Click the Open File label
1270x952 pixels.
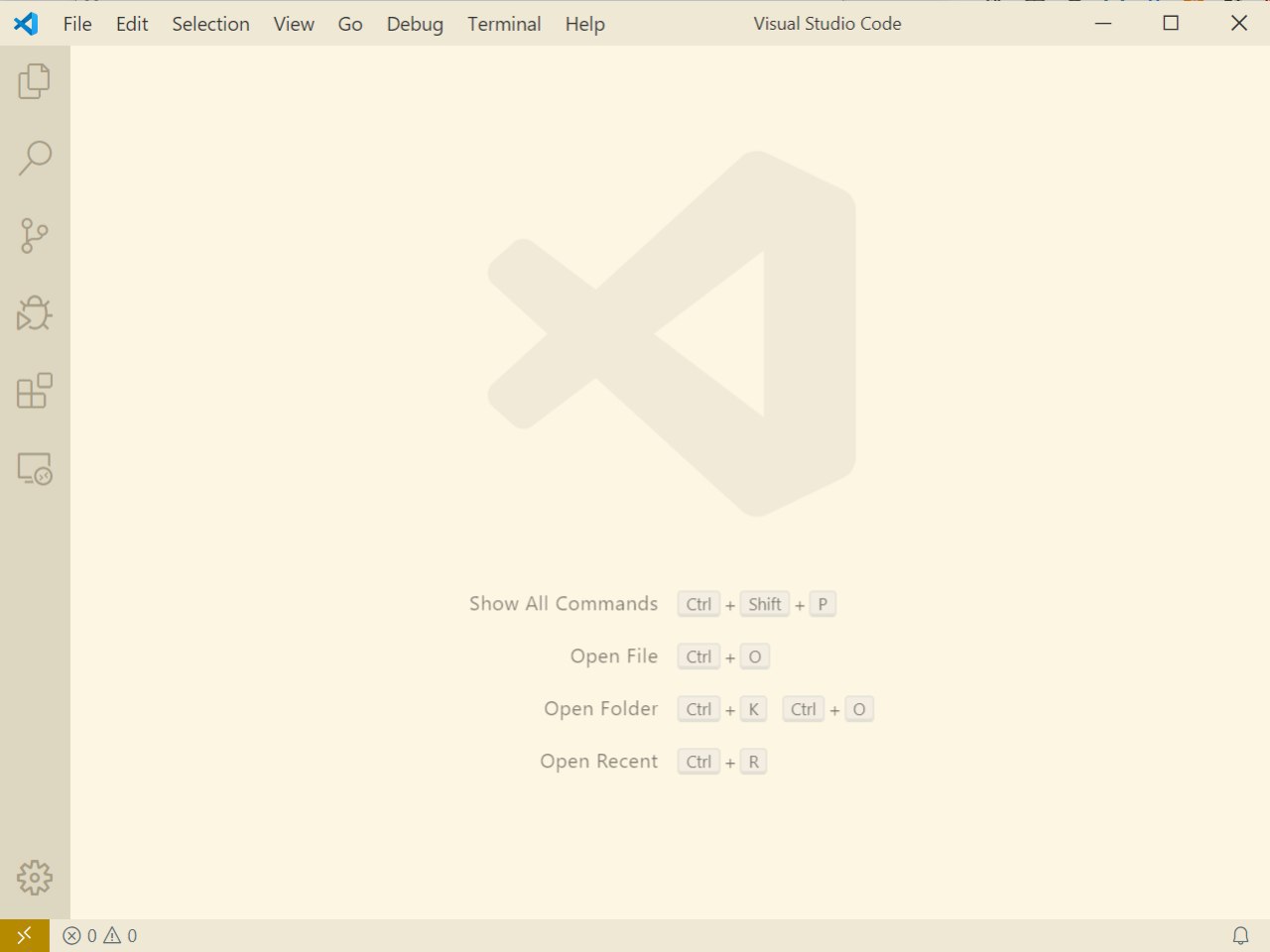pos(614,656)
